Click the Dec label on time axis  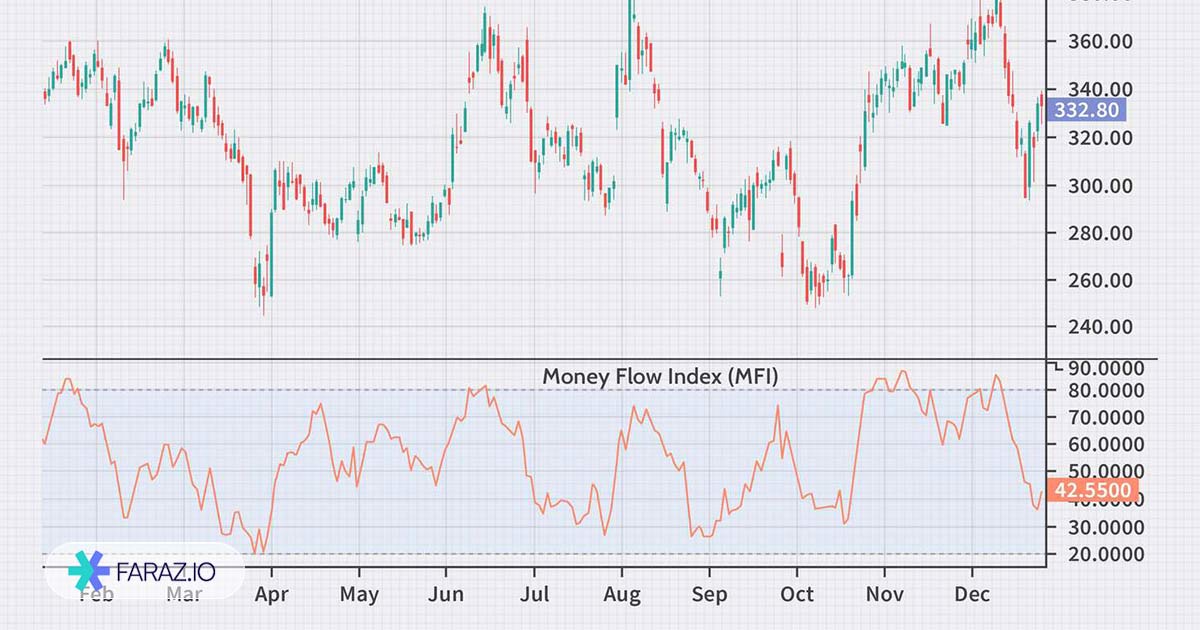tap(971, 595)
